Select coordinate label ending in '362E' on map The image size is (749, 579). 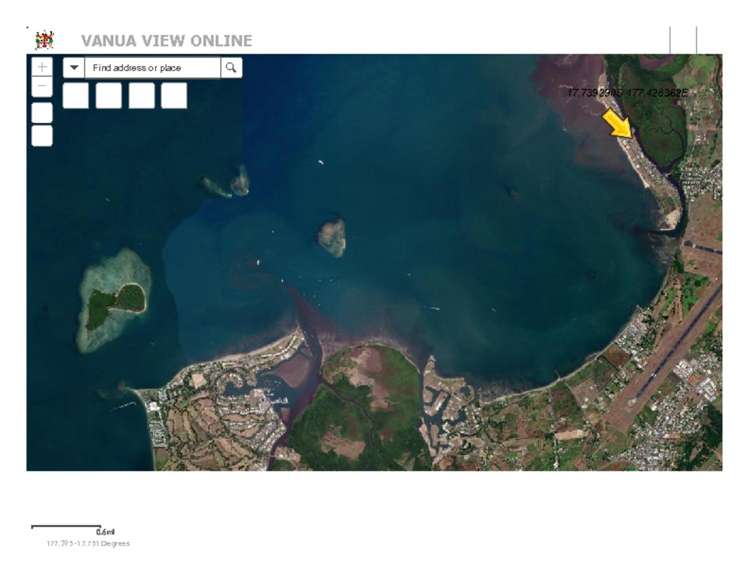tap(627, 92)
